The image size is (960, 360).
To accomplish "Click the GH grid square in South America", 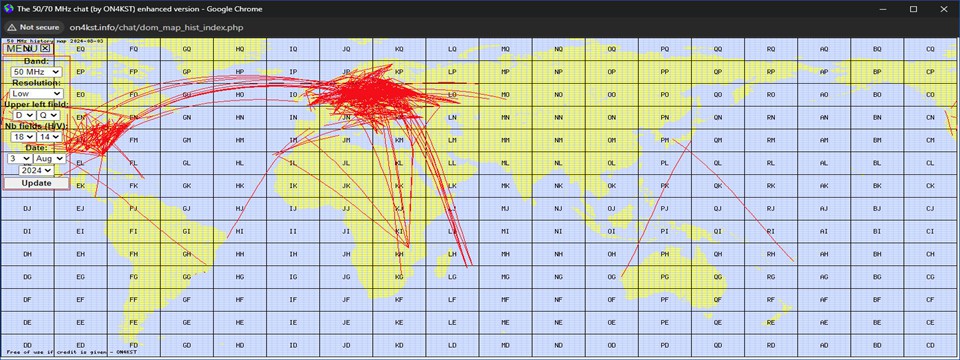I will click(187, 255).
